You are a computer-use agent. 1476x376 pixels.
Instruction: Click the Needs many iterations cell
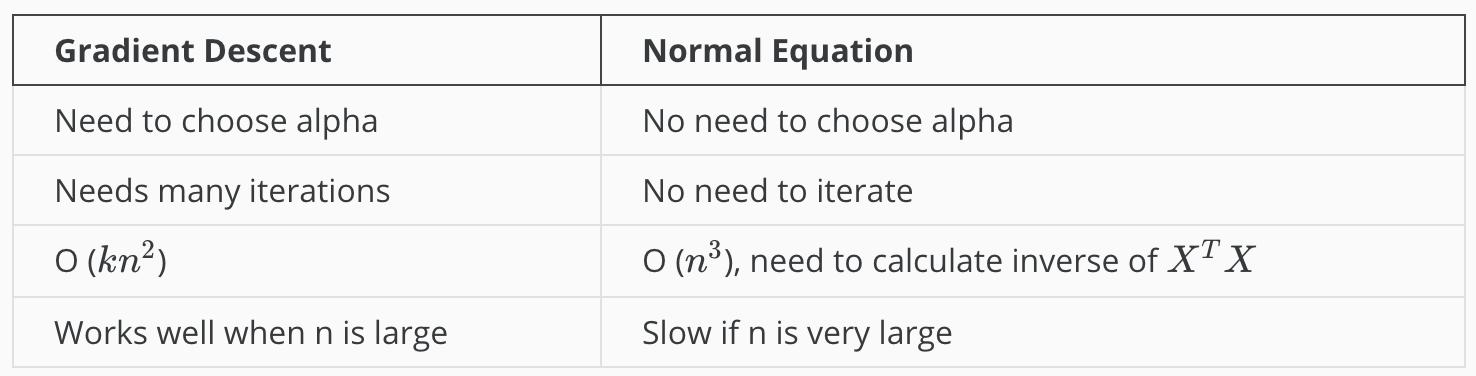click(307, 190)
